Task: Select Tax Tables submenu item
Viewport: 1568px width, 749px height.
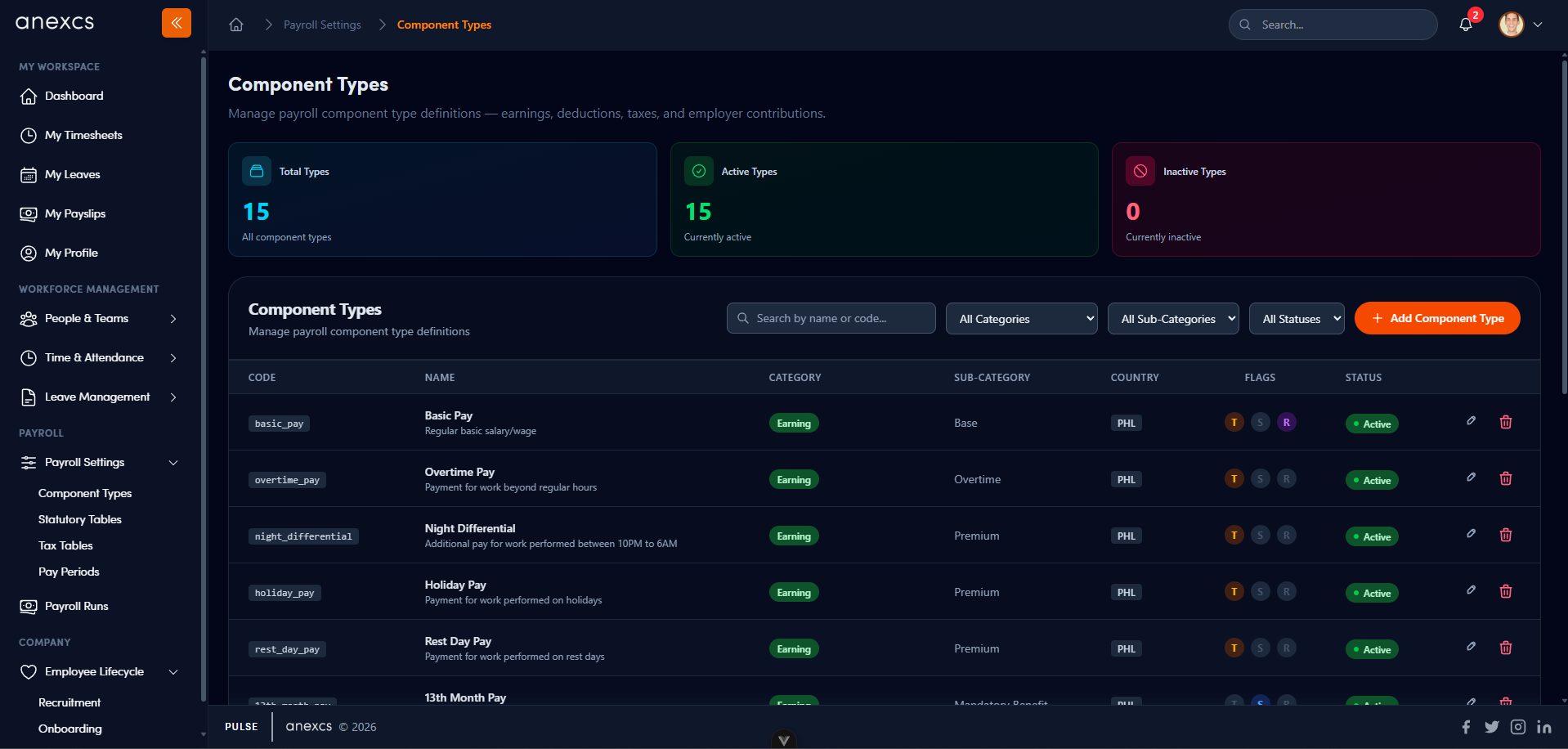Action: tap(65, 545)
